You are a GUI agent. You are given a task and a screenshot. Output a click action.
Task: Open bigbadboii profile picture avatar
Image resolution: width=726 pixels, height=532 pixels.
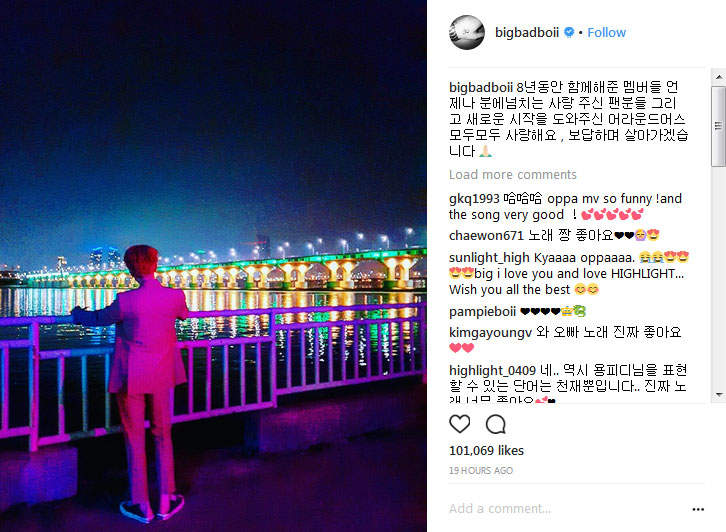[x=467, y=32]
